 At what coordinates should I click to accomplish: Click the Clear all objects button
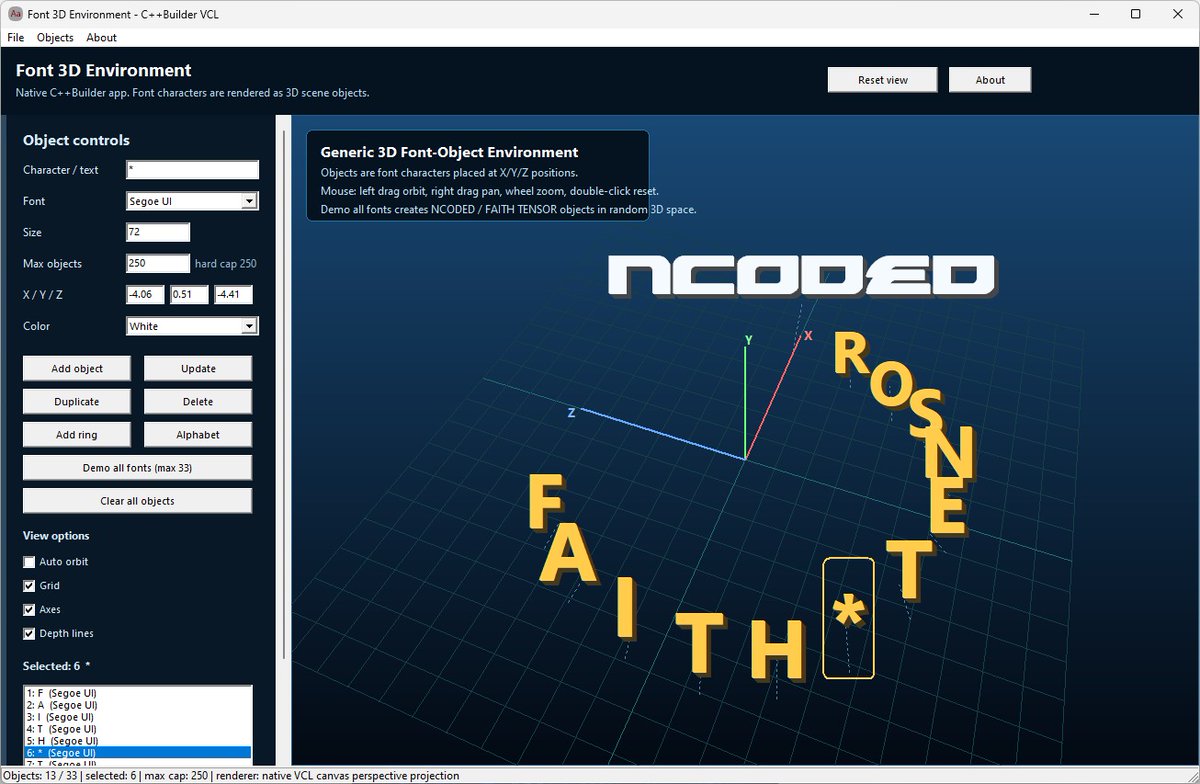point(137,500)
